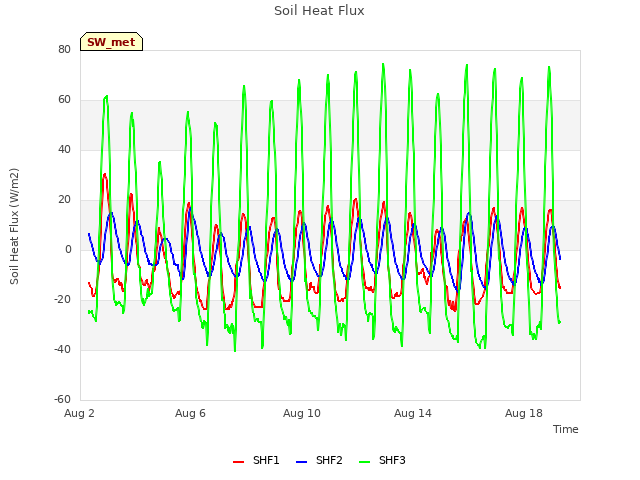Image resolution: width=640 pixels, height=480 pixels.
Task: Toggle the SHF2 series in the legend
Action: (319, 460)
